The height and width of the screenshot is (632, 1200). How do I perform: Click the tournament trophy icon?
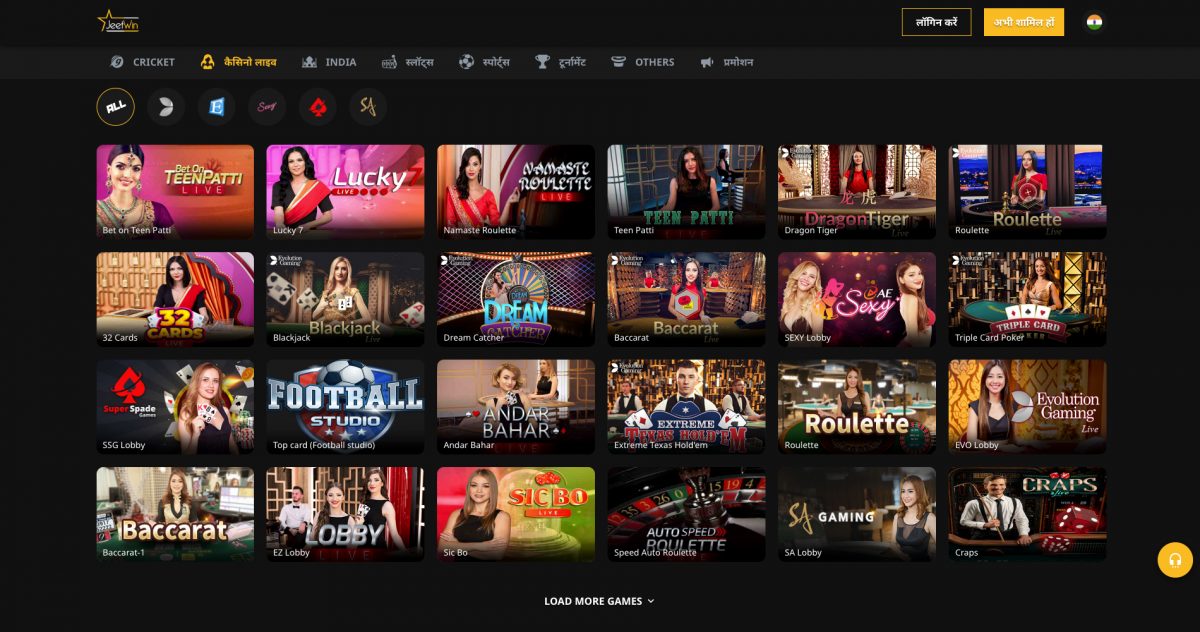[x=542, y=62]
